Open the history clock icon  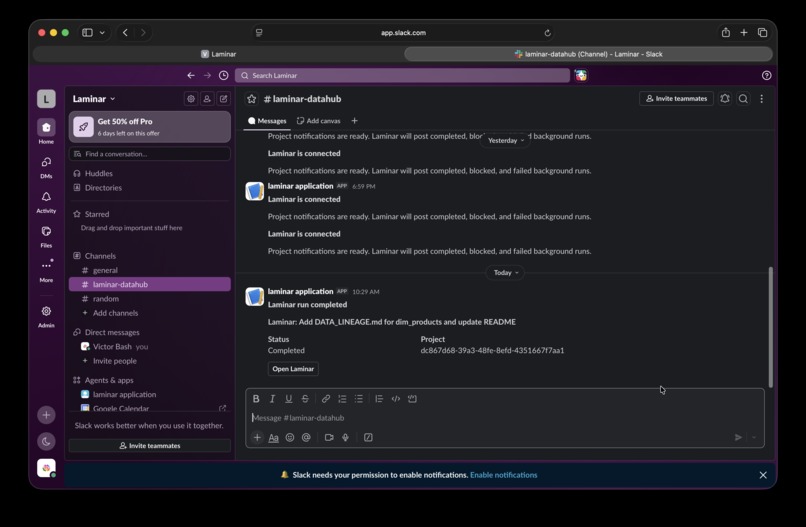click(224, 75)
